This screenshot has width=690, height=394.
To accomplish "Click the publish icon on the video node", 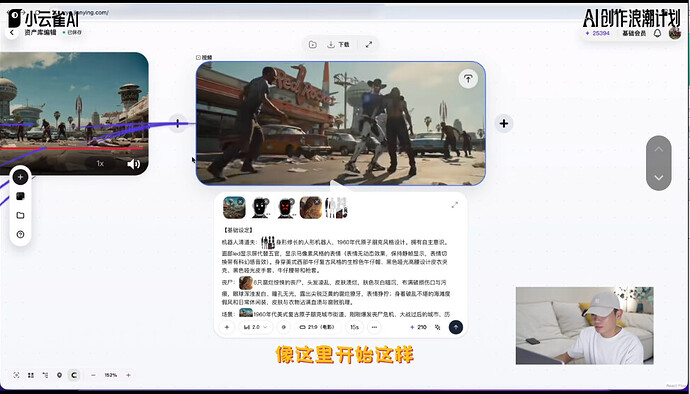I will pyautogui.click(x=468, y=79).
